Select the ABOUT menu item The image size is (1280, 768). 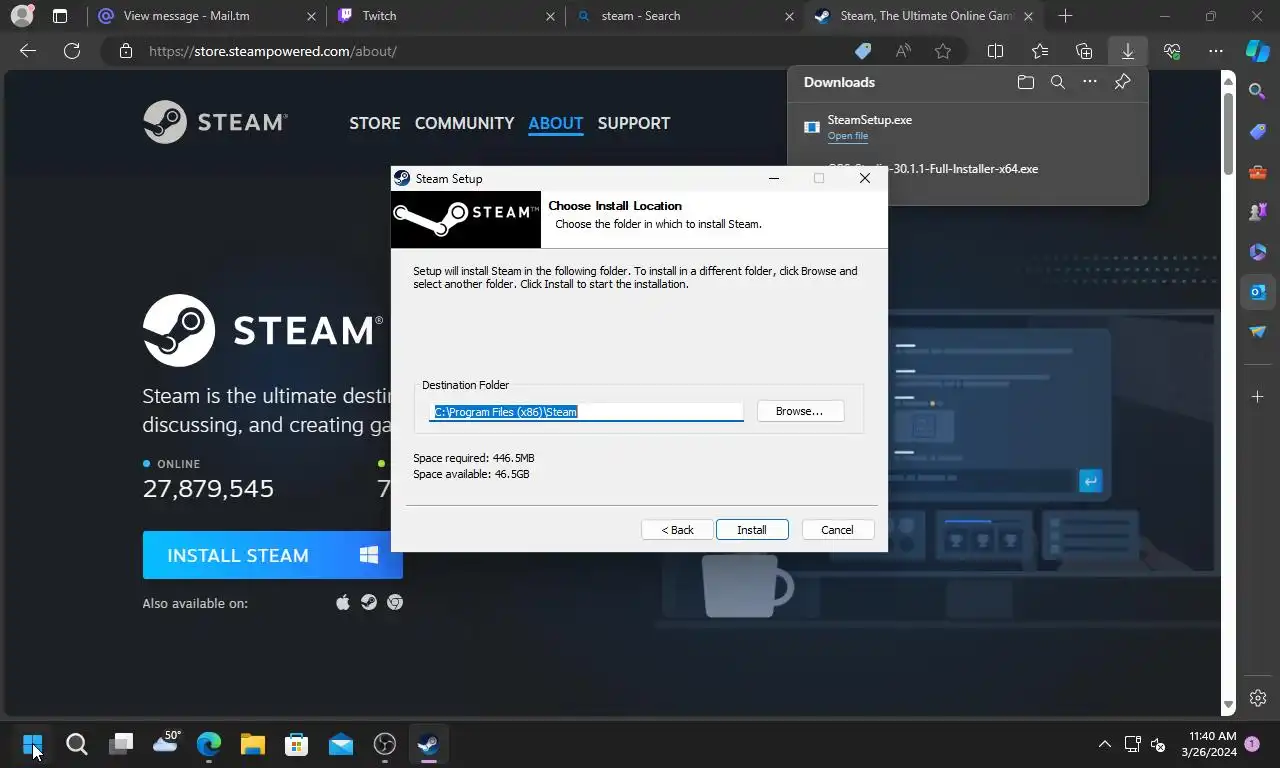pyautogui.click(x=556, y=123)
